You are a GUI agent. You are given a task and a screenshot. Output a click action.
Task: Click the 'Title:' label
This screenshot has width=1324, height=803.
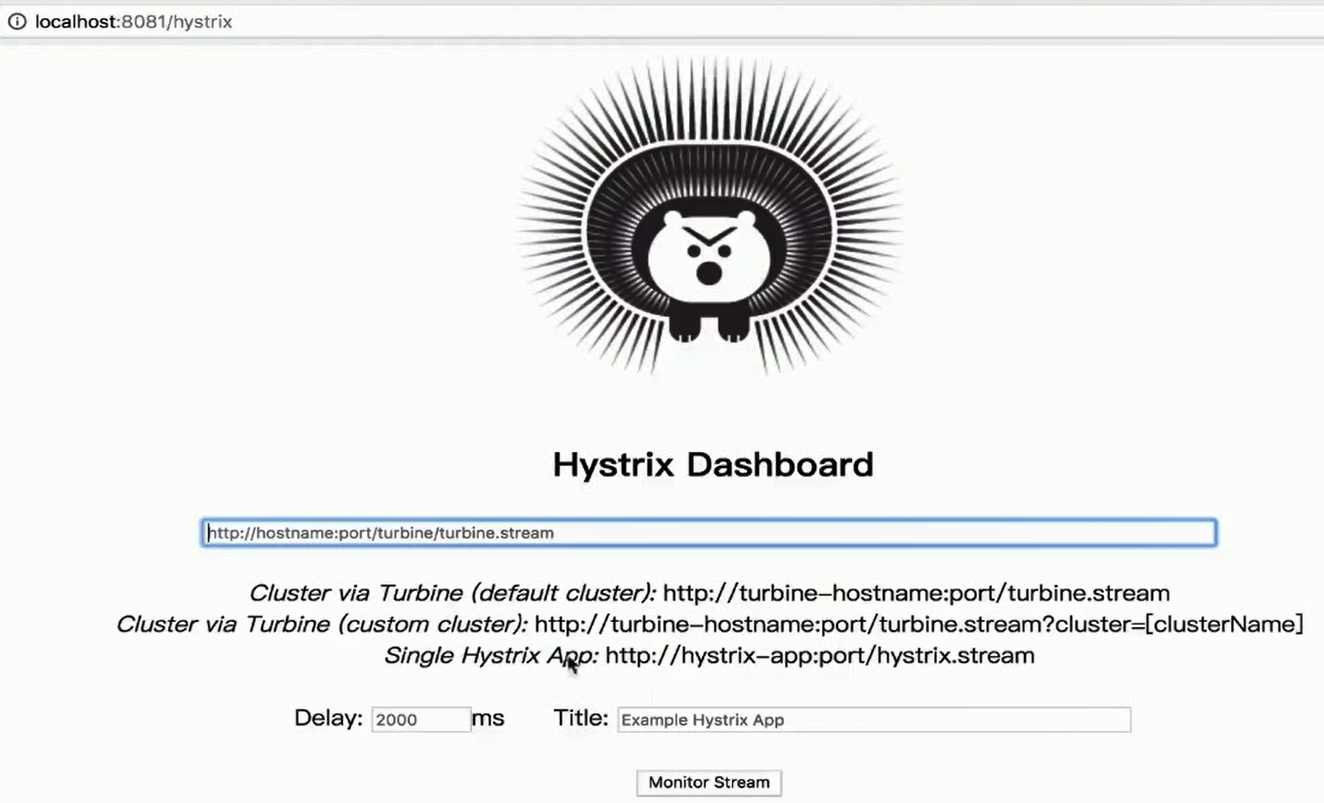pyautogui.click(x=581, y=718)
